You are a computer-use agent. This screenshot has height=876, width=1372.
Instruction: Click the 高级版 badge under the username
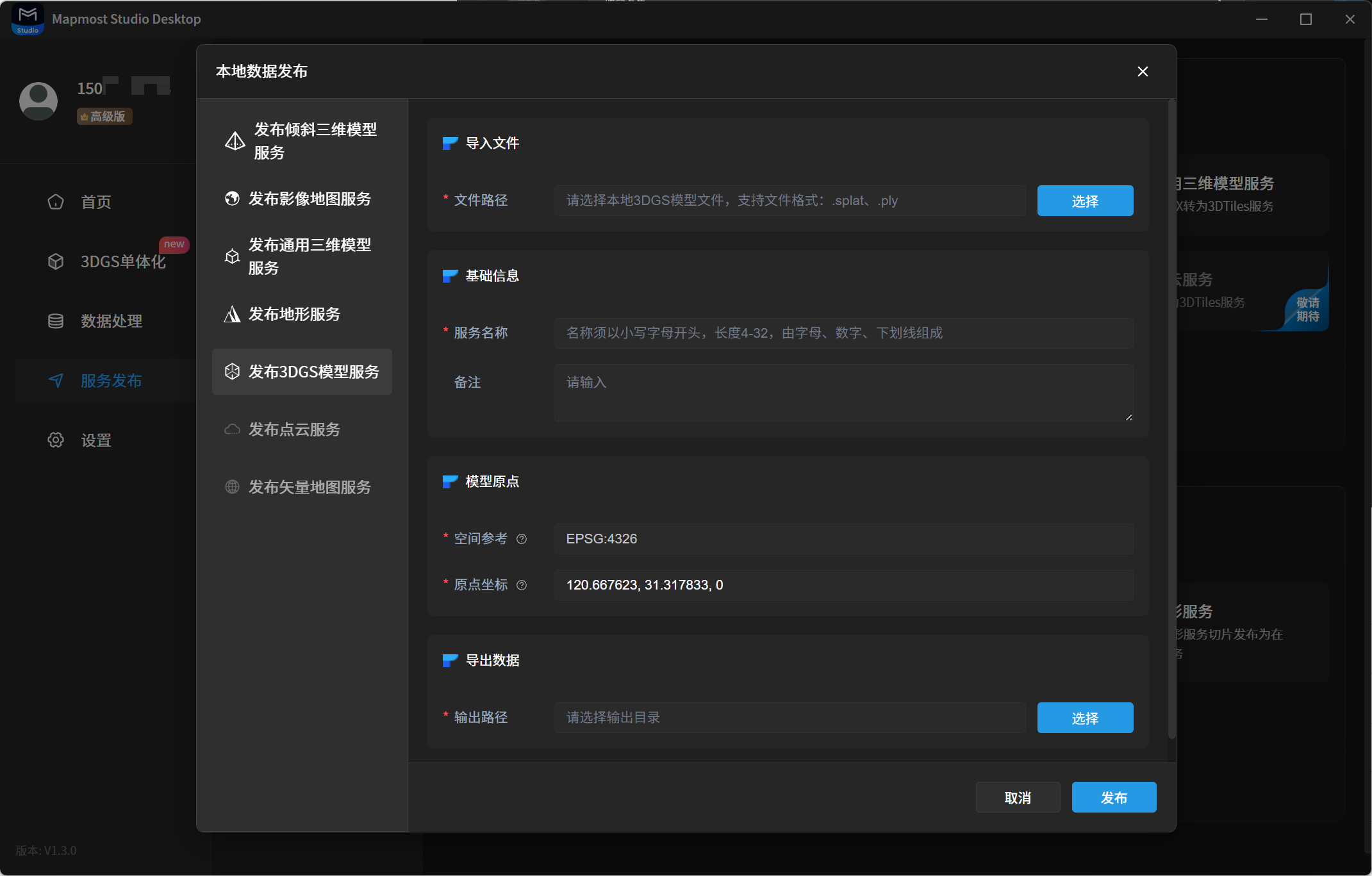104,117
